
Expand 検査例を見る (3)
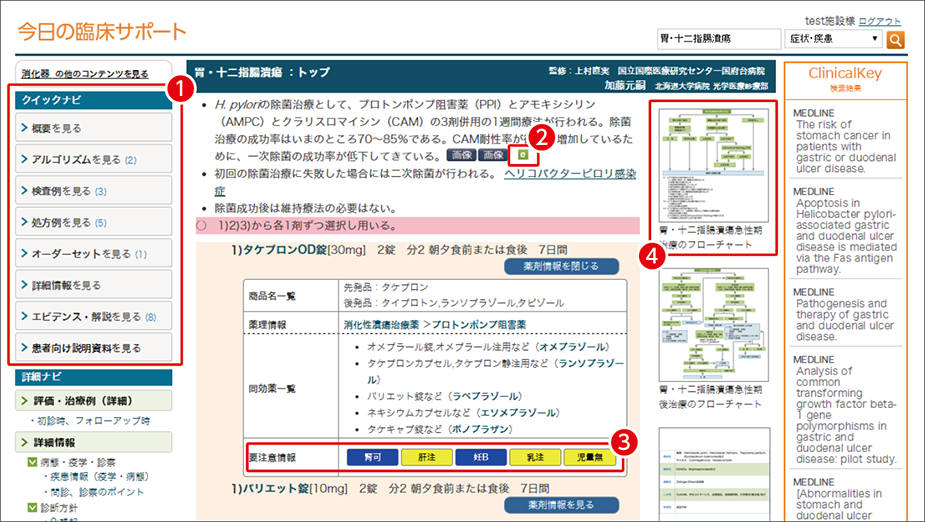[x=94, y=191]
